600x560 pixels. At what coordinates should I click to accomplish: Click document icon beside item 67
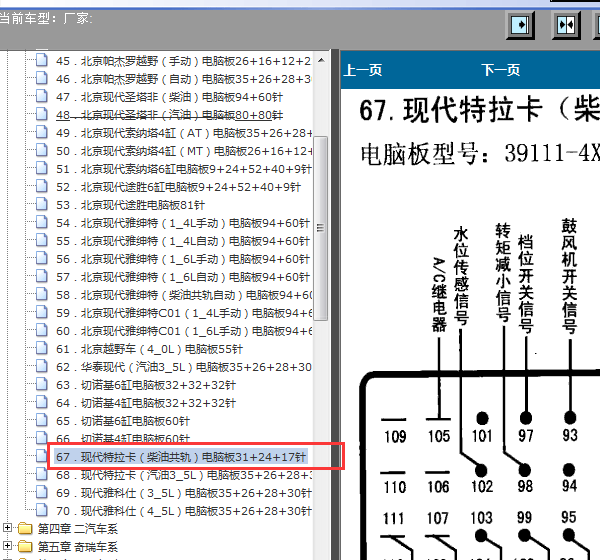tap(42, 456)
